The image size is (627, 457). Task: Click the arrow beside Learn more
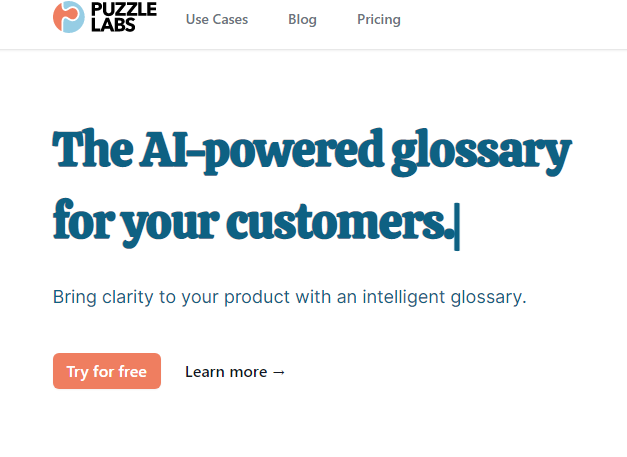pos(279,372)
